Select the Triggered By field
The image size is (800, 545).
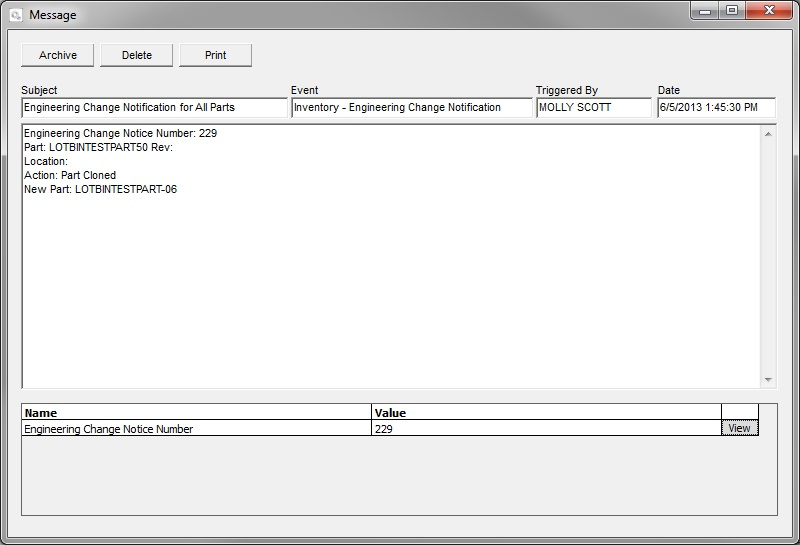coord(594,108)
